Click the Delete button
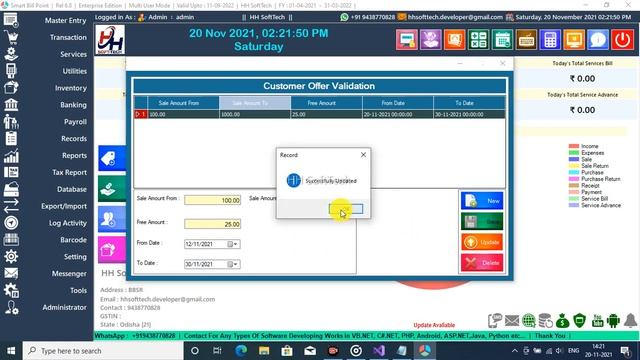Screen dimensions: 640x360 pos(482,263)
